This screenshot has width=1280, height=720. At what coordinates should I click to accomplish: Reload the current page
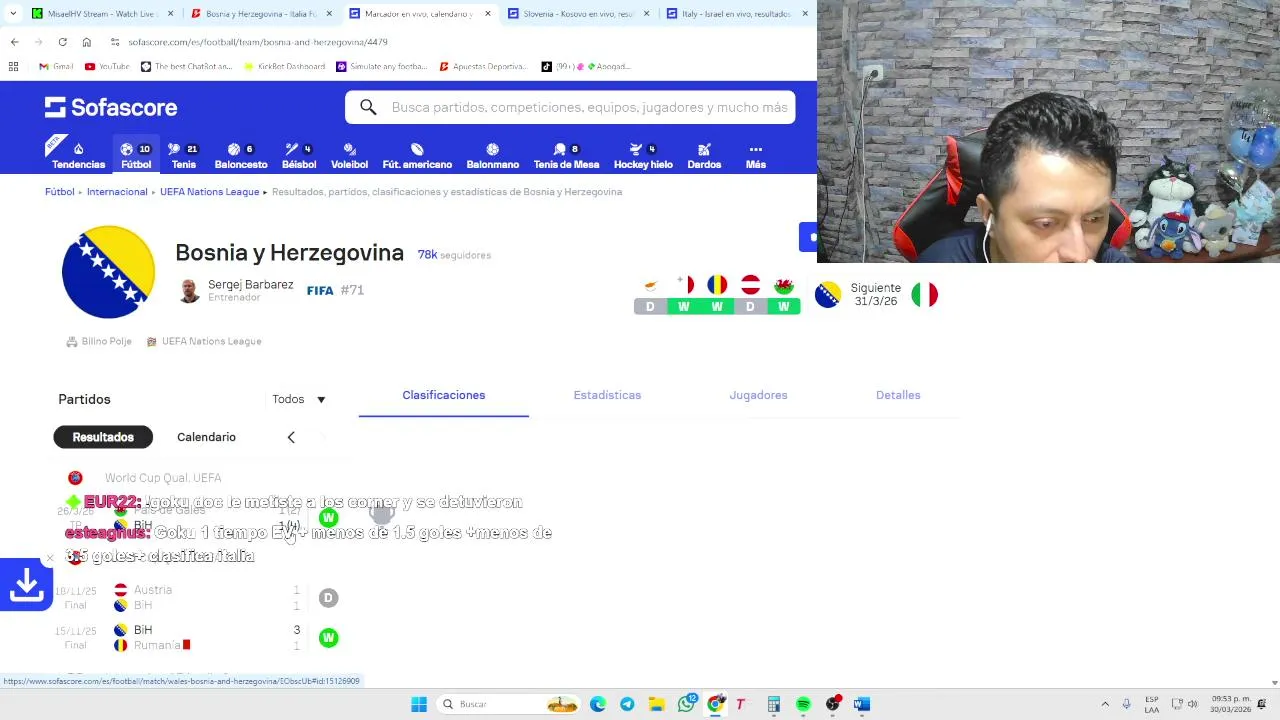point(62,42)
